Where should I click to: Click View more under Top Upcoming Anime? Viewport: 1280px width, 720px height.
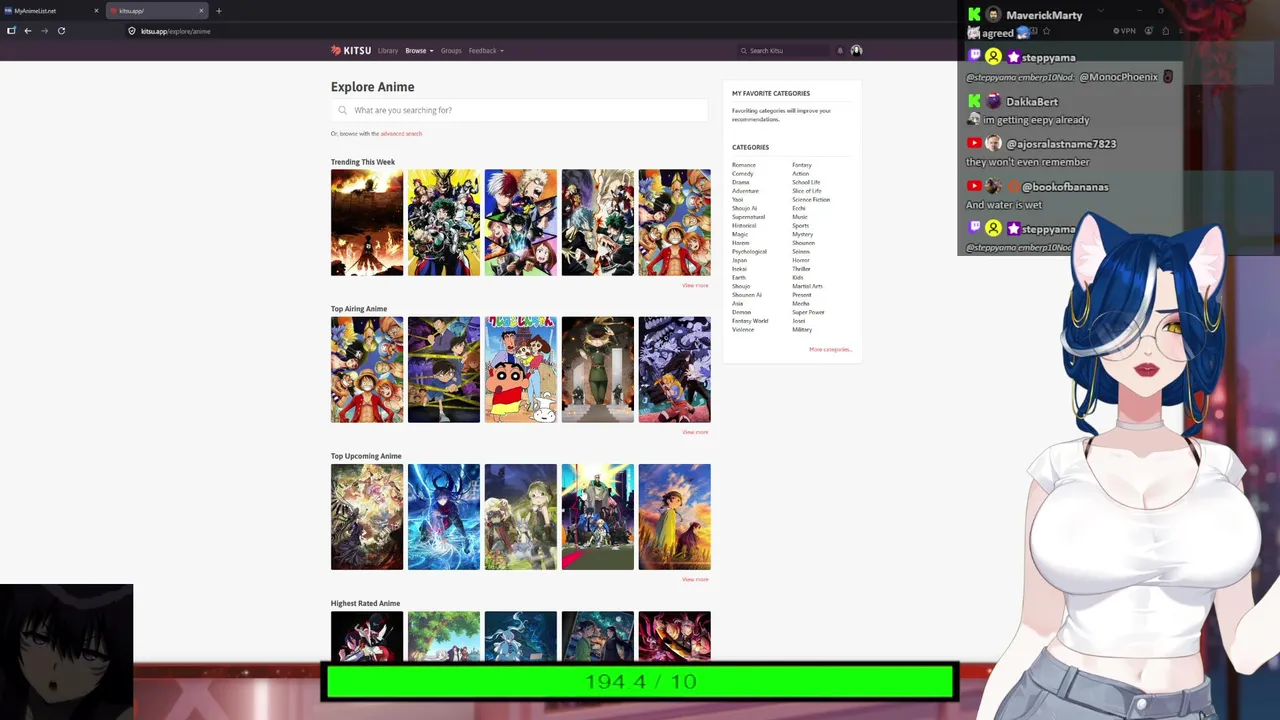695,579
